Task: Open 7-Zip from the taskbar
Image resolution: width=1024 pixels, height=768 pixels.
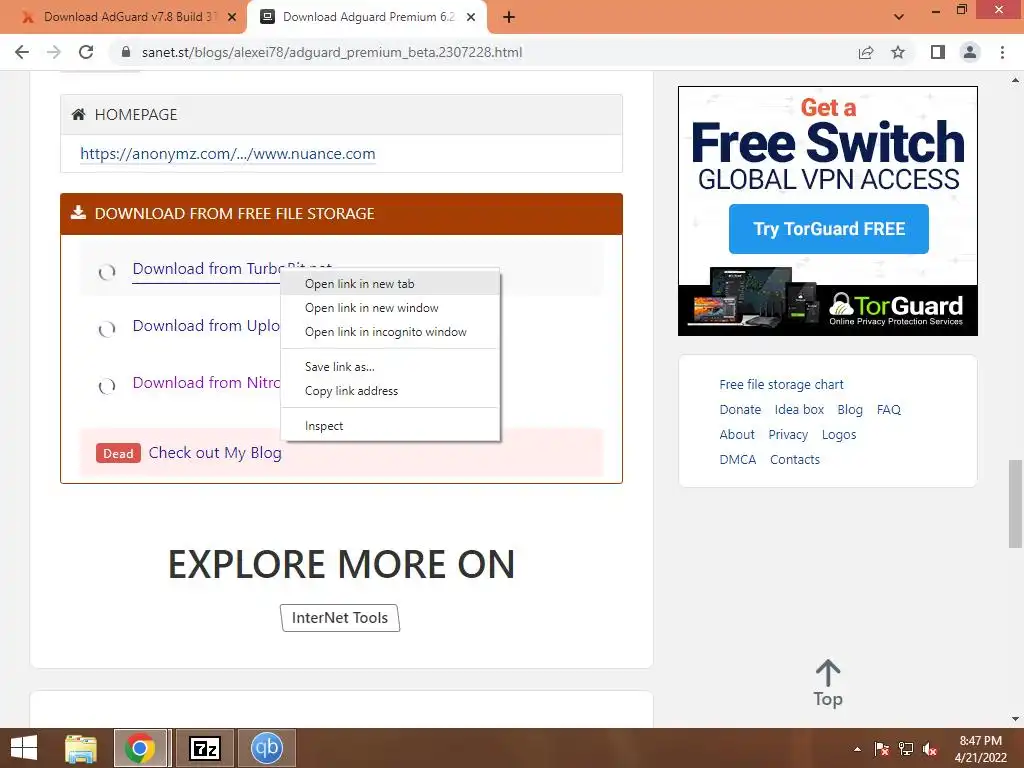Action: pyautogui.click(x=204, y=748)
